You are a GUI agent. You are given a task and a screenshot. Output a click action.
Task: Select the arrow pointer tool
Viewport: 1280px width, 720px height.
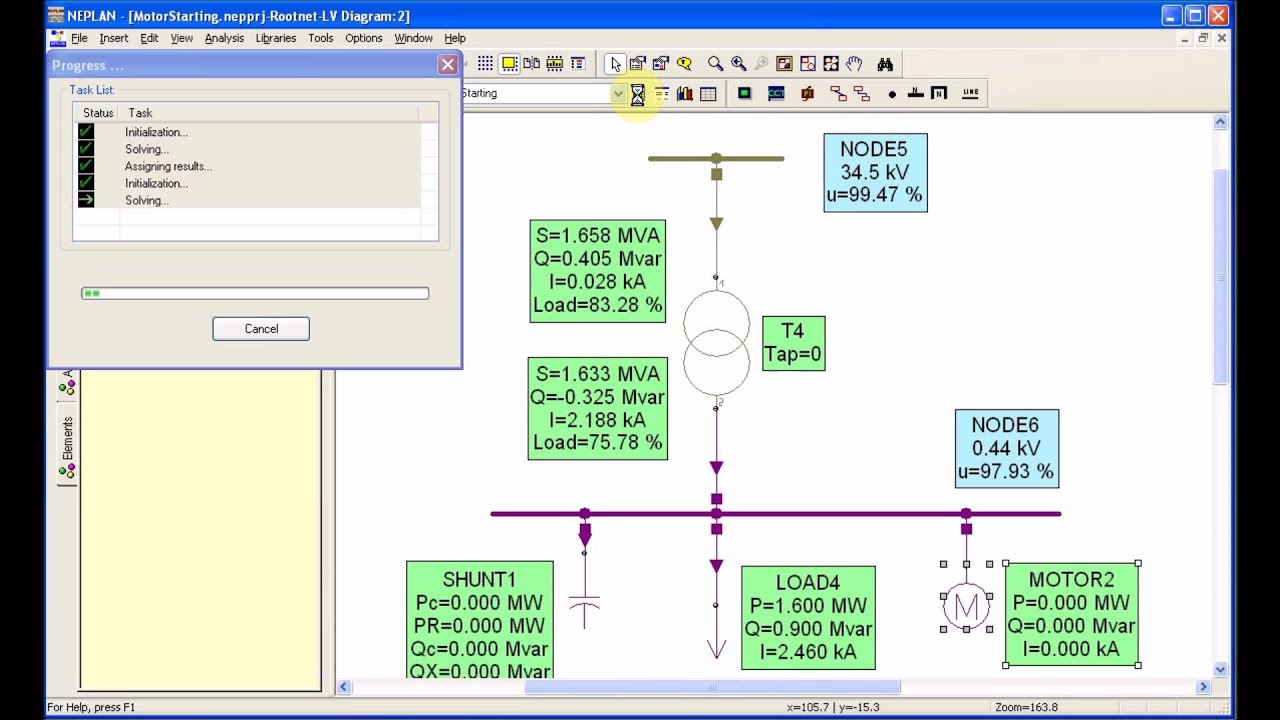pyautogui.click(x=615, y=64)
